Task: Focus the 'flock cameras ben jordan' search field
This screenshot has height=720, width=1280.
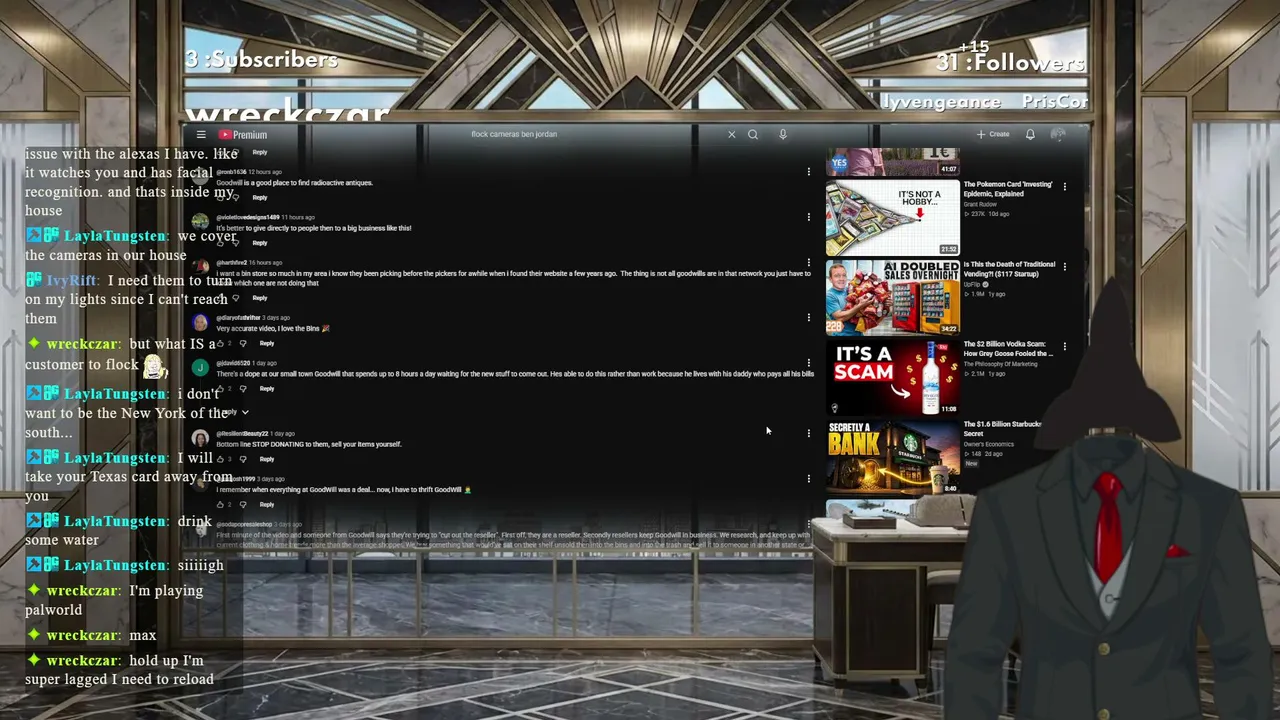Action: pyautogui.click(x=595, y=134)
